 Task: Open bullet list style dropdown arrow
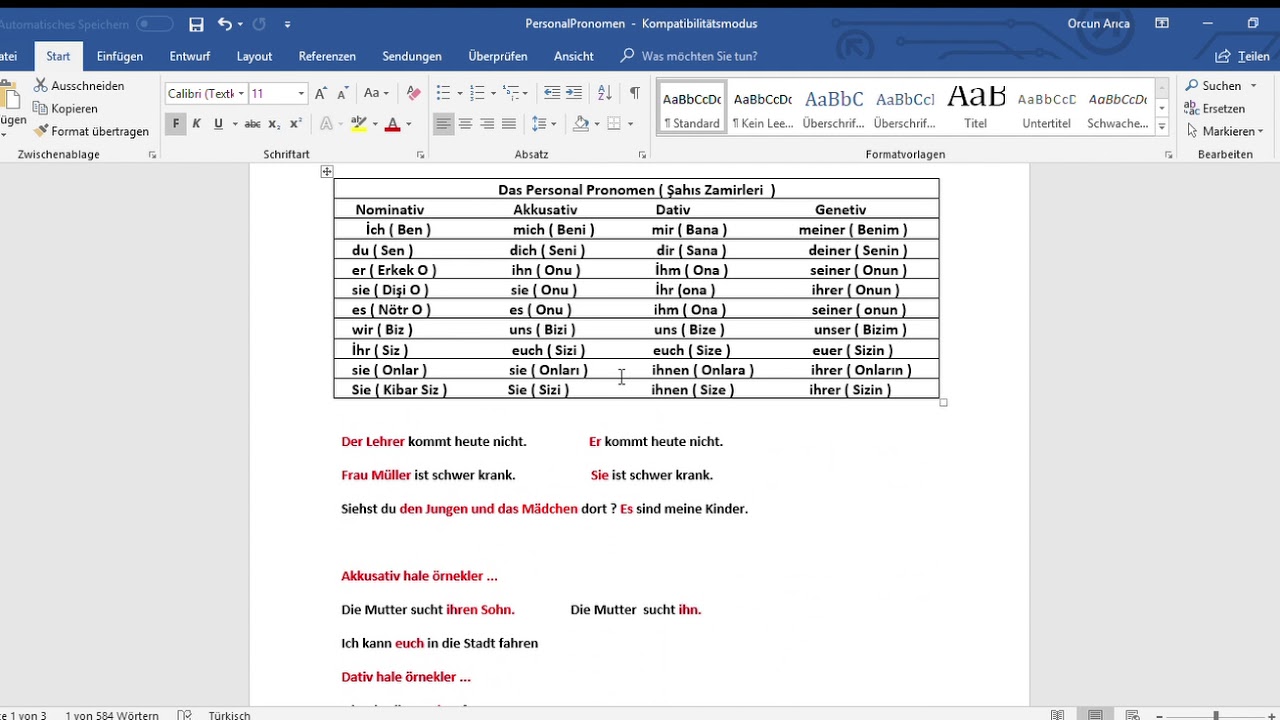[x=460, y=94]
